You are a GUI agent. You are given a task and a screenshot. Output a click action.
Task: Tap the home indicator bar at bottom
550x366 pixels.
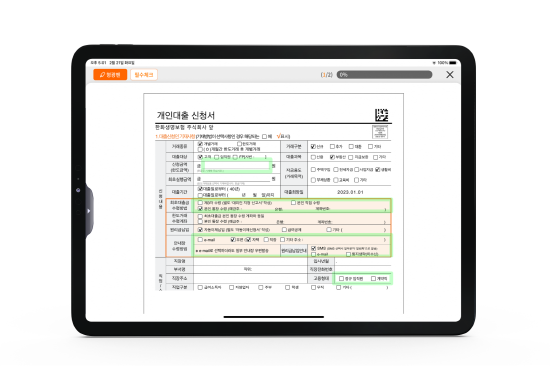(274, 317)
